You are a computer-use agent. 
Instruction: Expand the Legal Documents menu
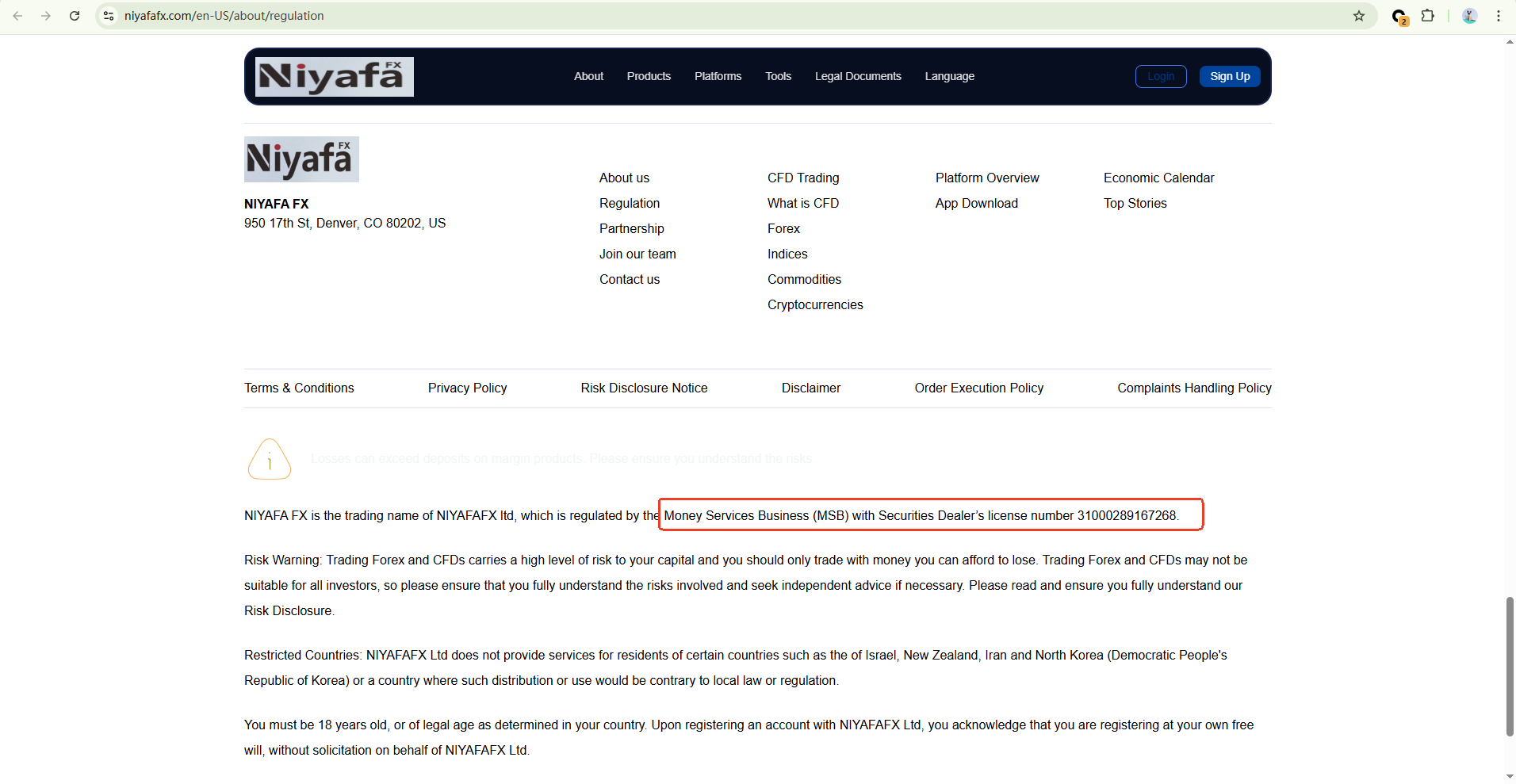click(x=858, y=76)
